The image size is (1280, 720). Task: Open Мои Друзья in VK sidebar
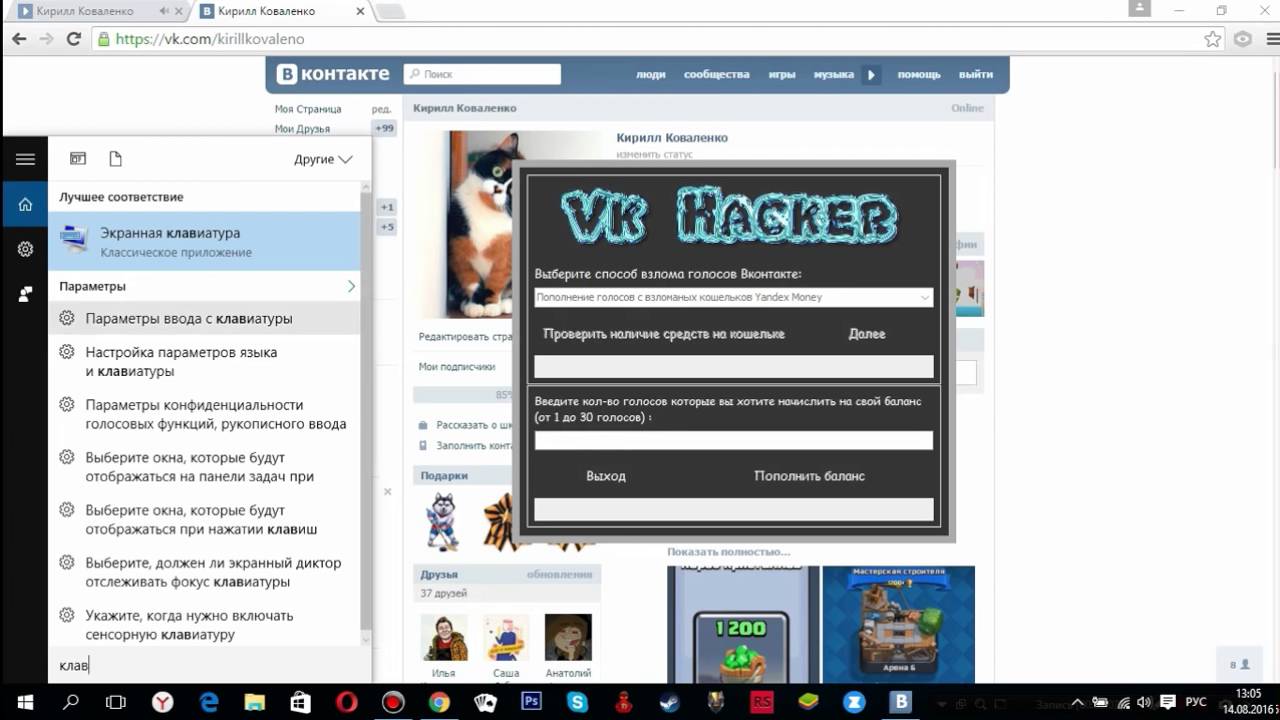point(302,128)
